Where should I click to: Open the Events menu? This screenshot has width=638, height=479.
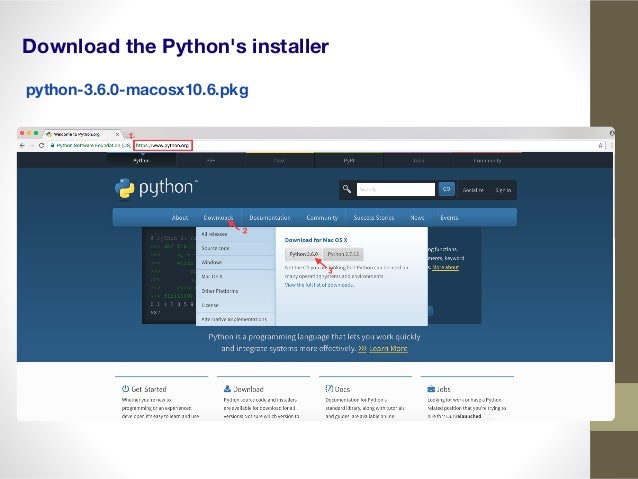(x=449, y=218)
